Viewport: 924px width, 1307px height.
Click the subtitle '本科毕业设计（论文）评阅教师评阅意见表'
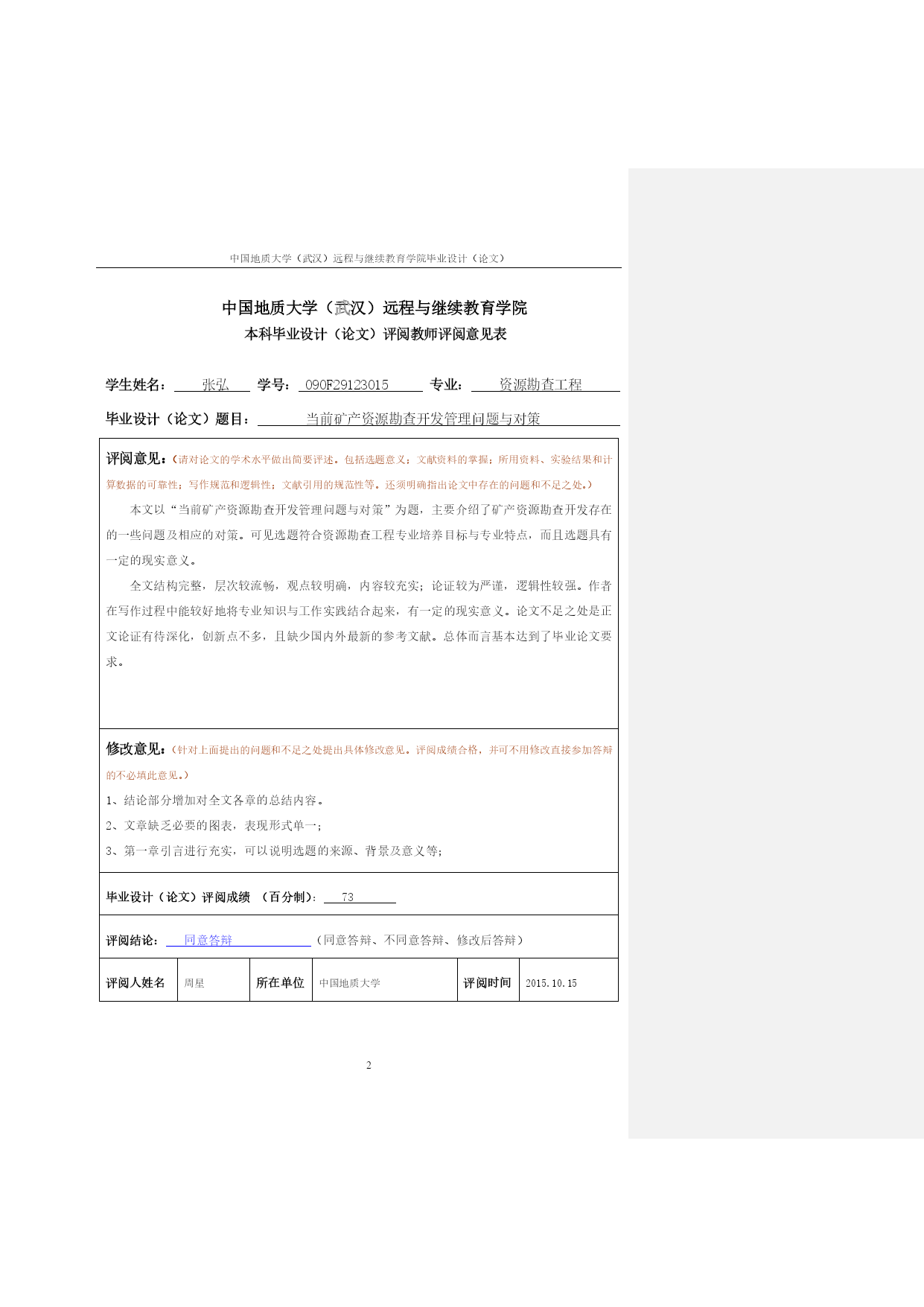tap(375, 334)
